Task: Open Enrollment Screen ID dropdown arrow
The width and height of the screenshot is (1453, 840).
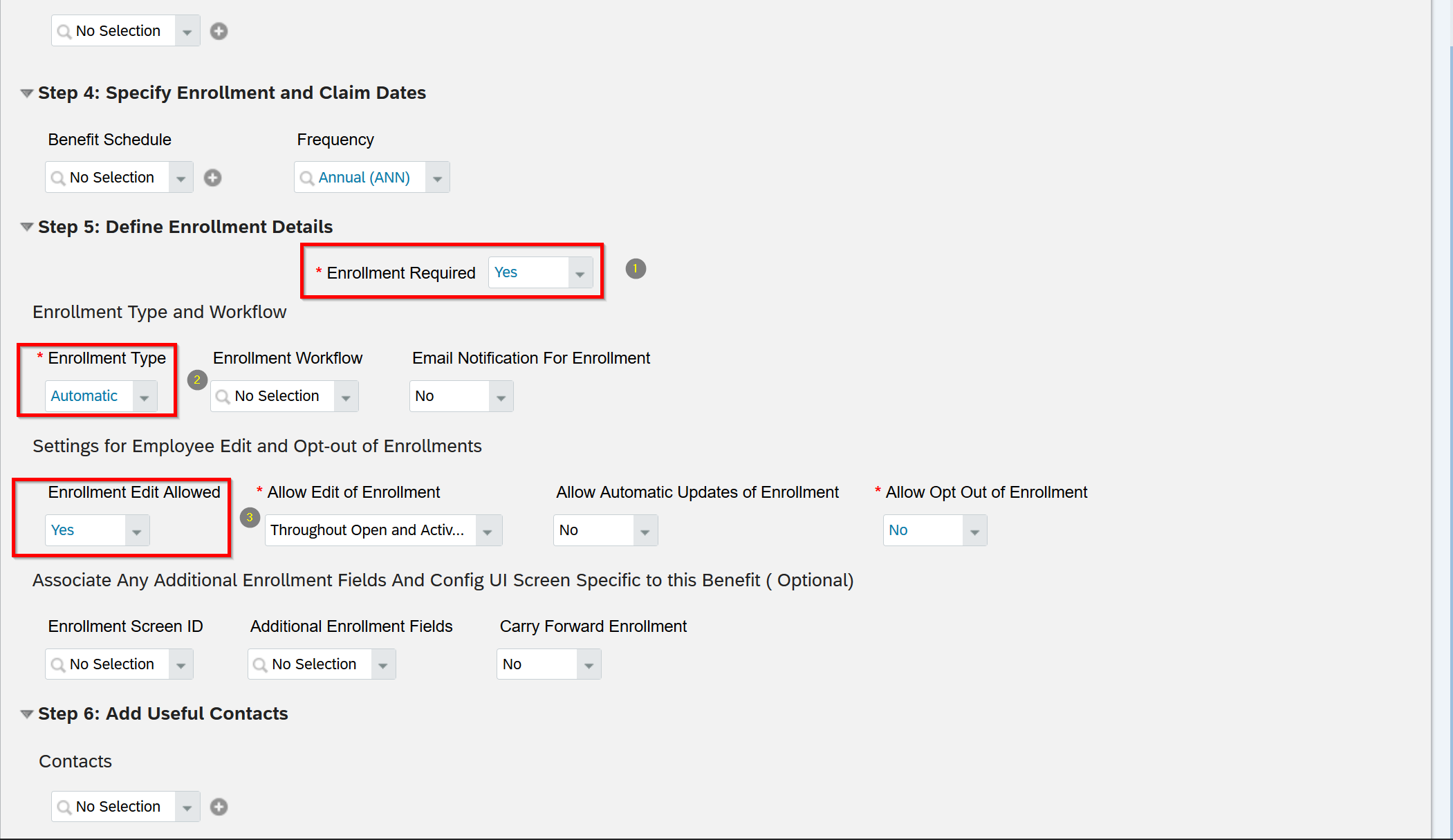Action: 181,664
